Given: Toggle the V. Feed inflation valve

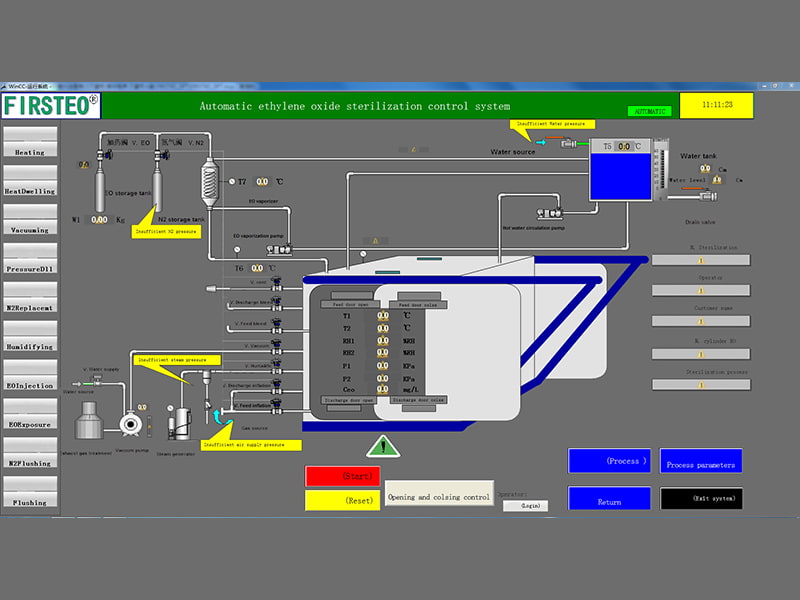Looking at the screenshot, I should click(x=277, y=406).
